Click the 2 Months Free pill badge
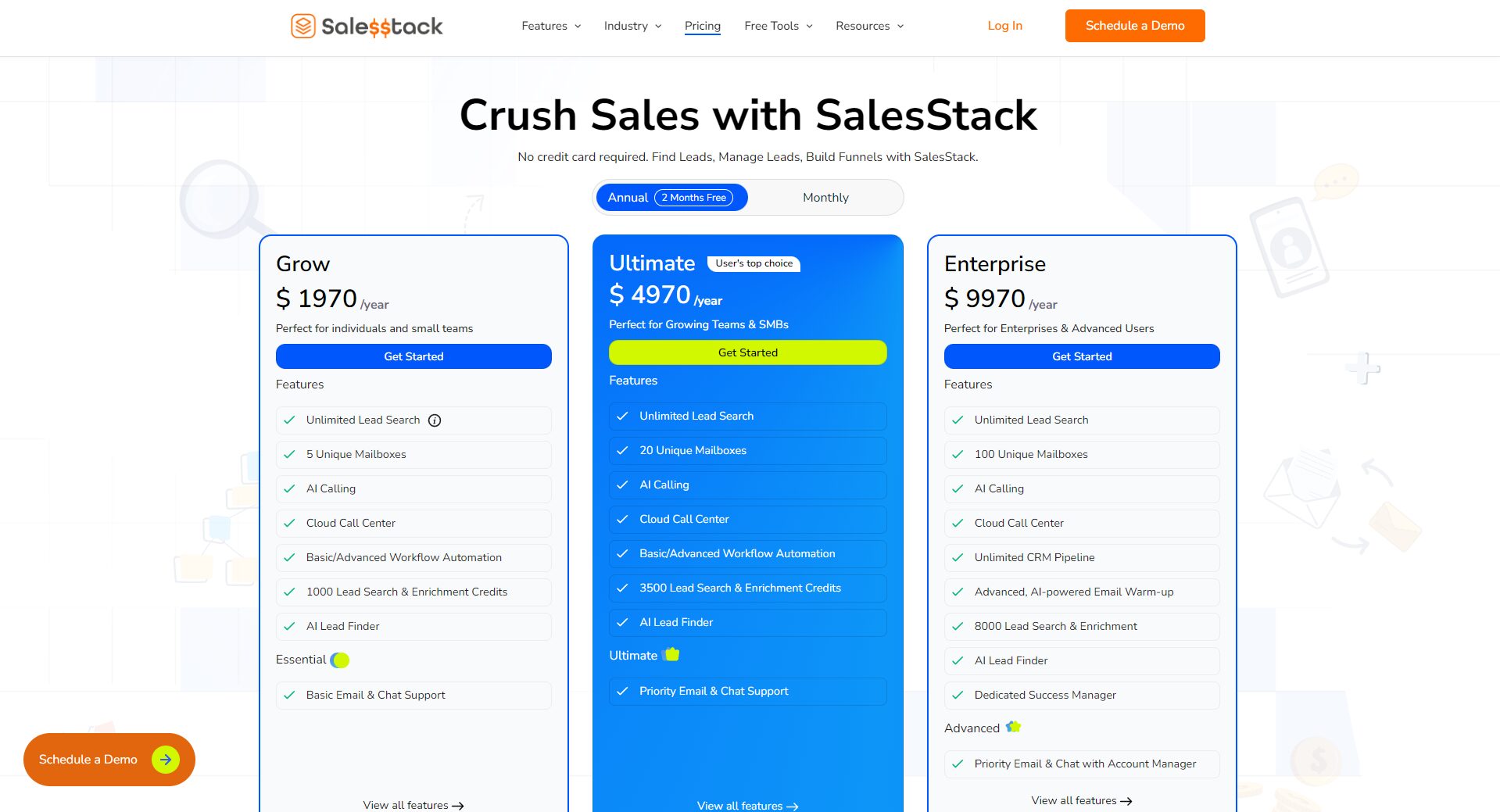The height and width of the screenshot is (812, 1500). 694,197
